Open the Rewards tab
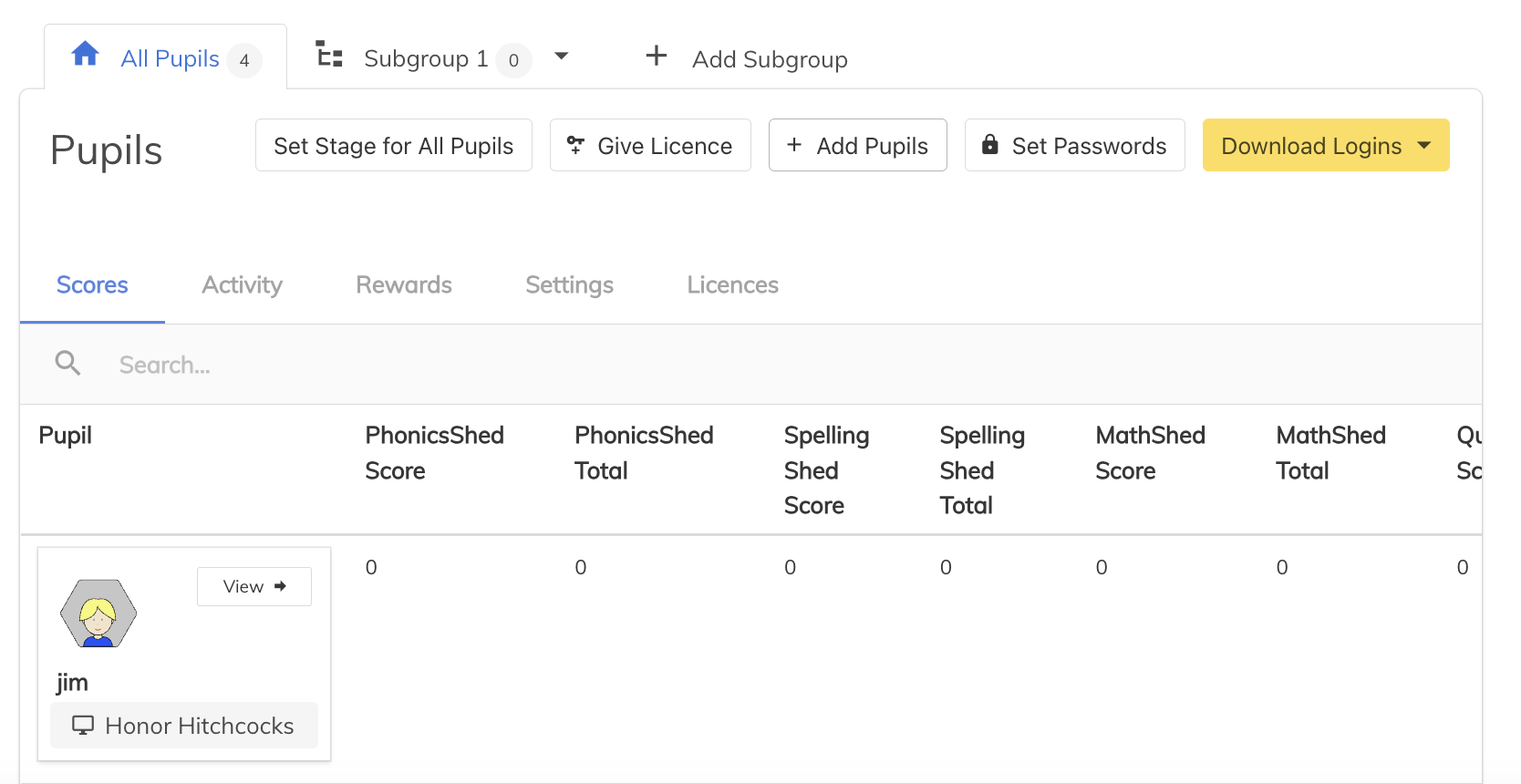Screen dimensions: 1521x784 click(404, 285)
